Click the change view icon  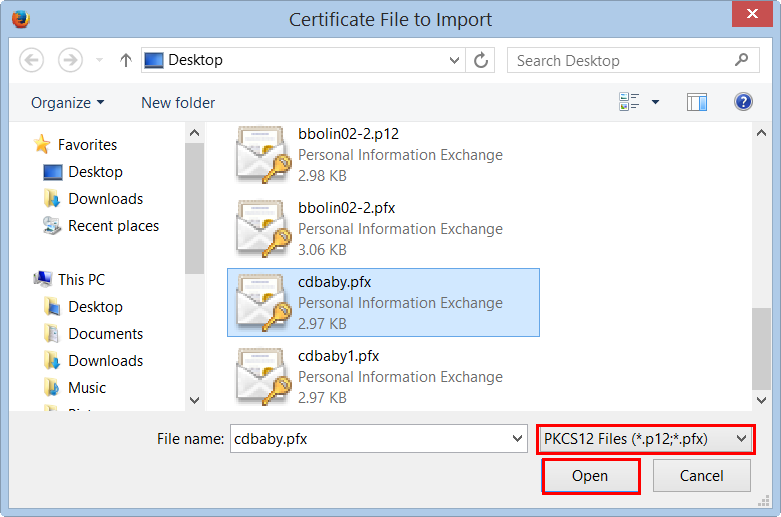click(629, 102)
